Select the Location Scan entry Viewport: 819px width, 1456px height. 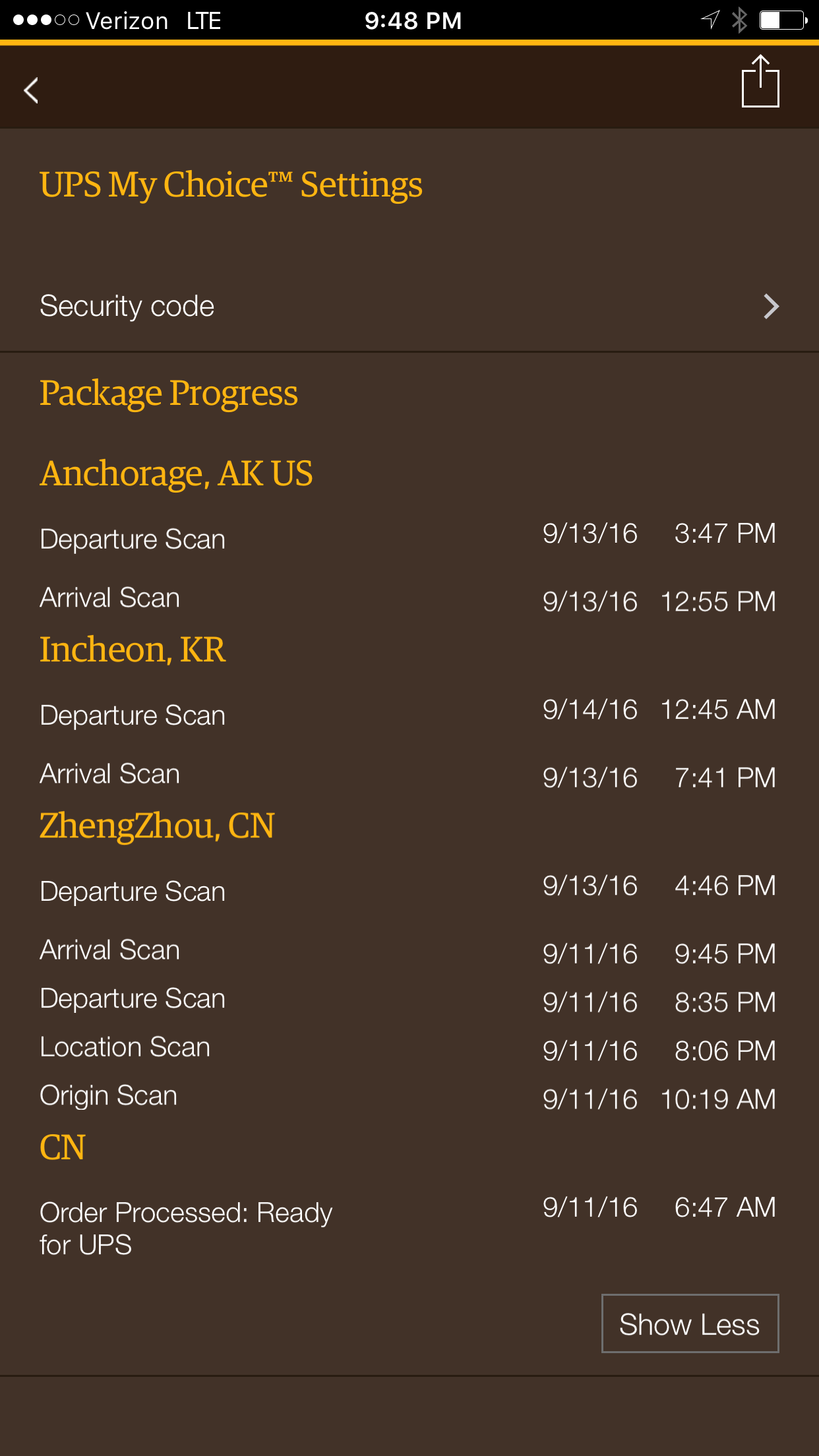click(409, 1048)
